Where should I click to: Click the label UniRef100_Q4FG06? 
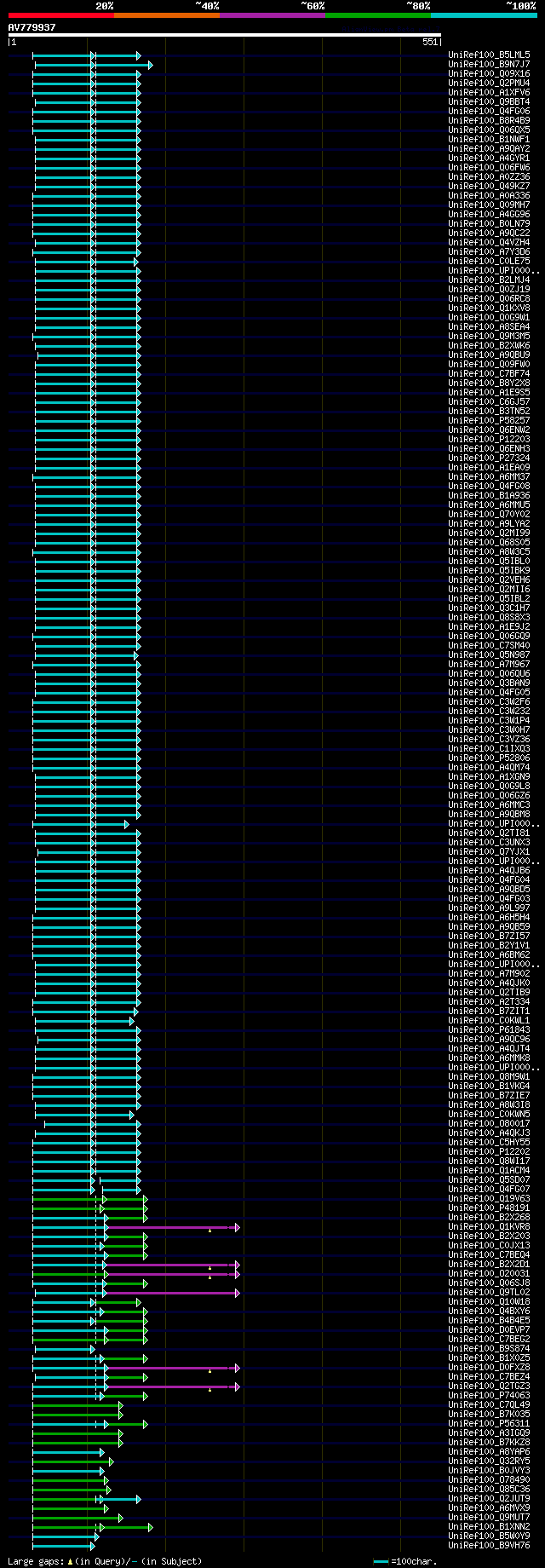click(489, 111)
